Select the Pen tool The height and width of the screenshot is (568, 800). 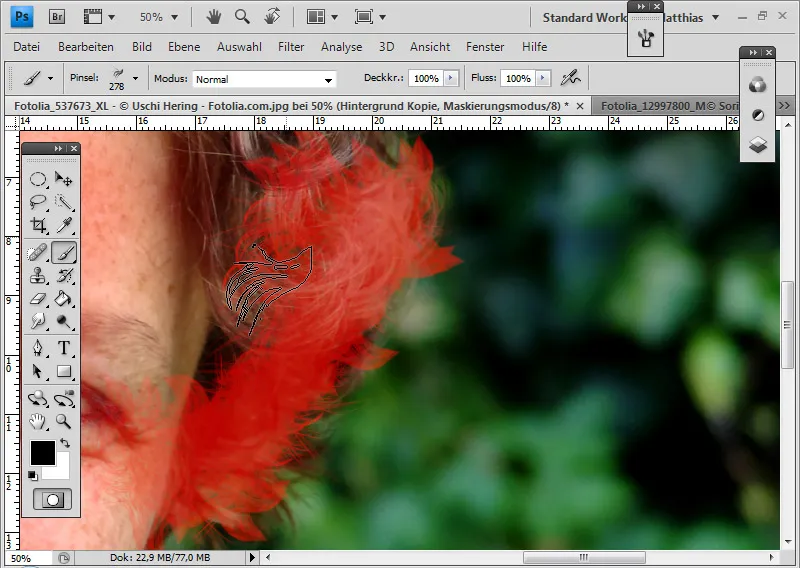(38, 348)
